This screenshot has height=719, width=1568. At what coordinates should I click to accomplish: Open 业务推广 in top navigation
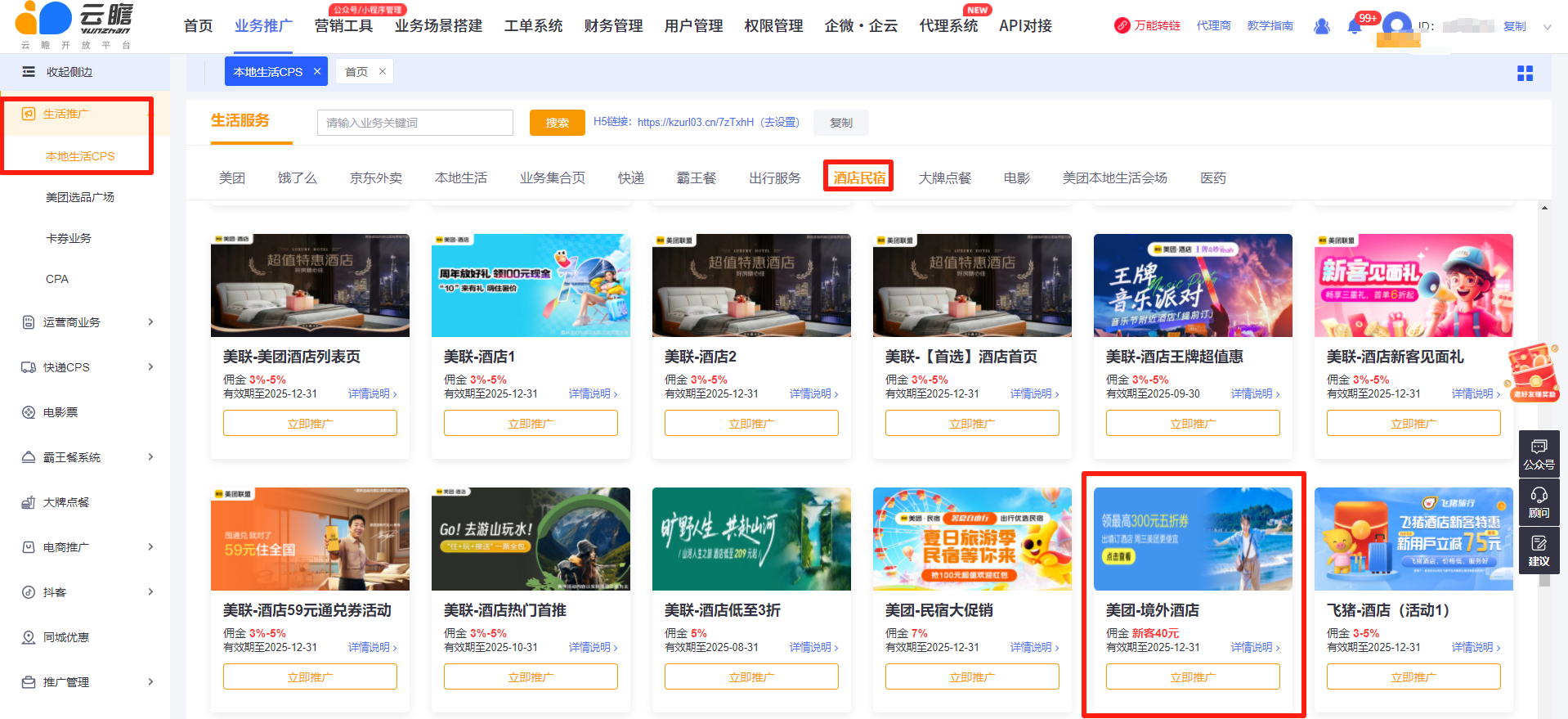(x=263, y=26)
